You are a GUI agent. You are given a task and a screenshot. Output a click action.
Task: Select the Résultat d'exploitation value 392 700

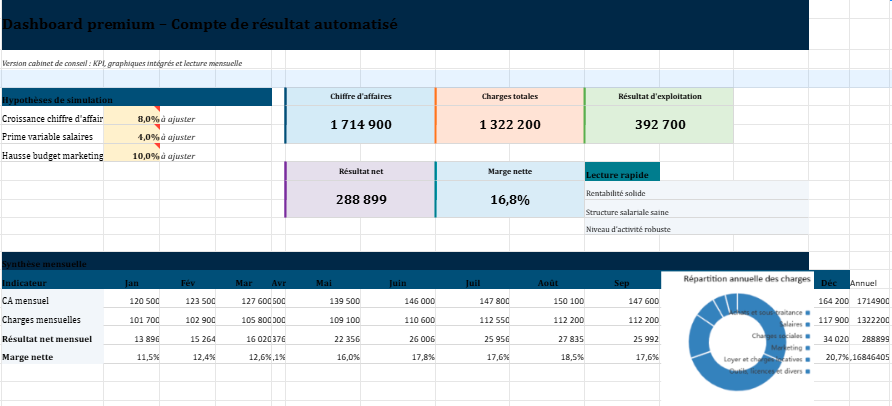coord(659,125)
